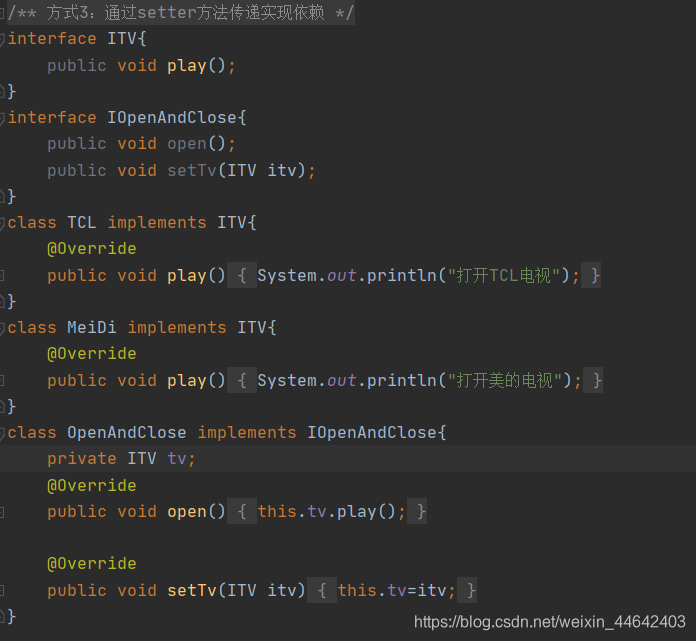Click the @Override above setTv implementation

click(x=91, y=564)
